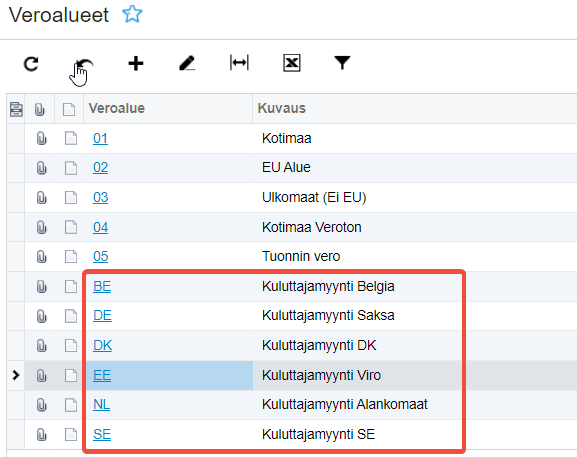Image resolution: width=577 pixels, height=457 pixels.
Task: Open tax zone link DK
Action: tap(103, 346)
